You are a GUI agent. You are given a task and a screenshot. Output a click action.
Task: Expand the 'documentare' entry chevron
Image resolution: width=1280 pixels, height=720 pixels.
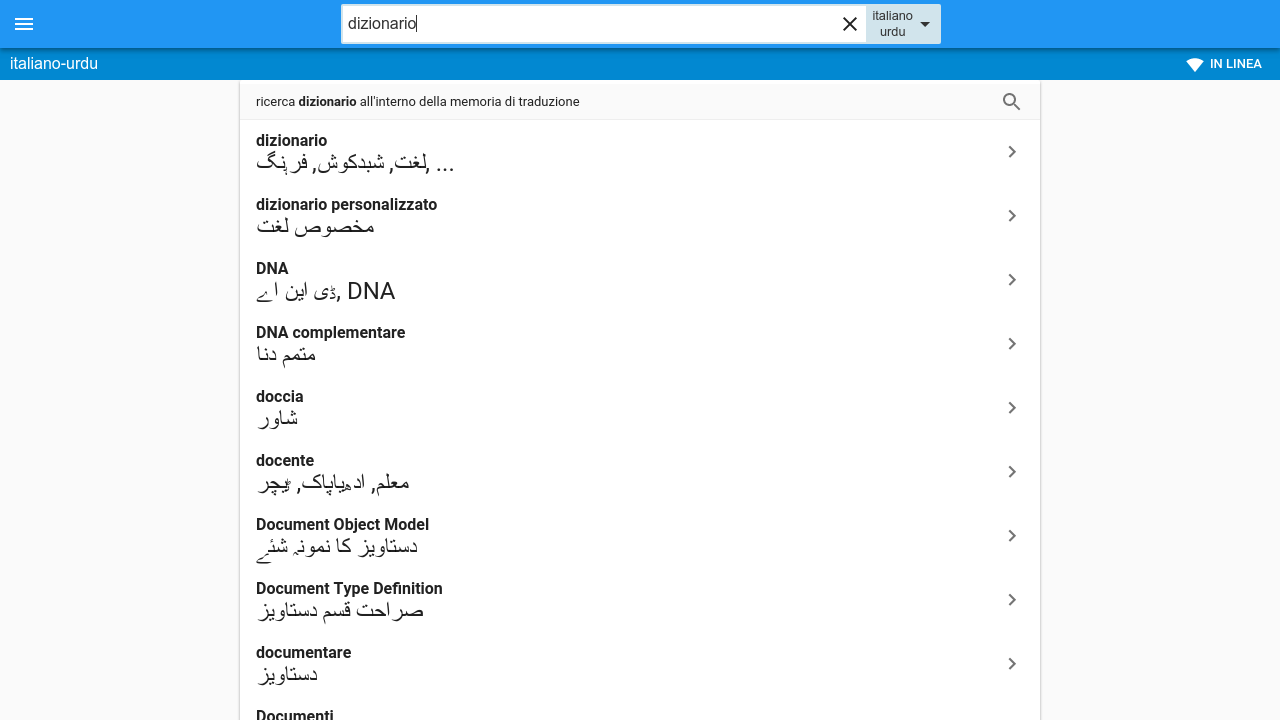[1012, 664]
